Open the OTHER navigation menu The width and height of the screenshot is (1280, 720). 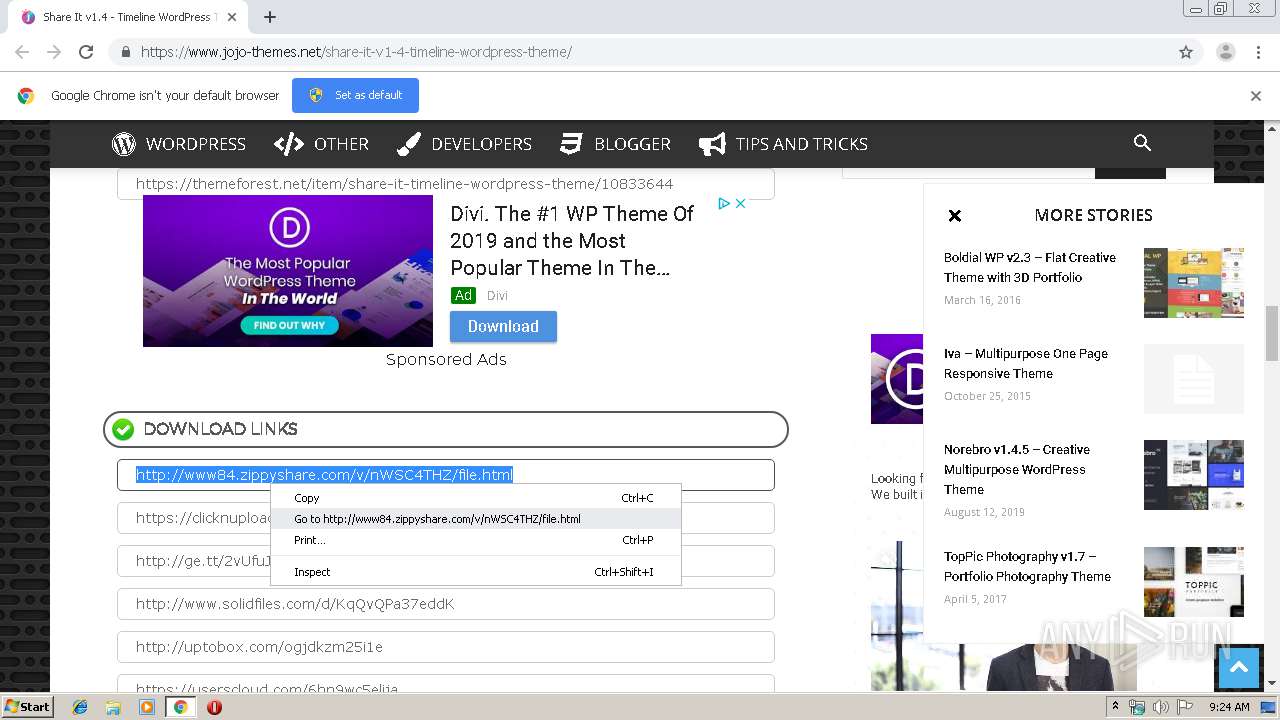(322, 144)
